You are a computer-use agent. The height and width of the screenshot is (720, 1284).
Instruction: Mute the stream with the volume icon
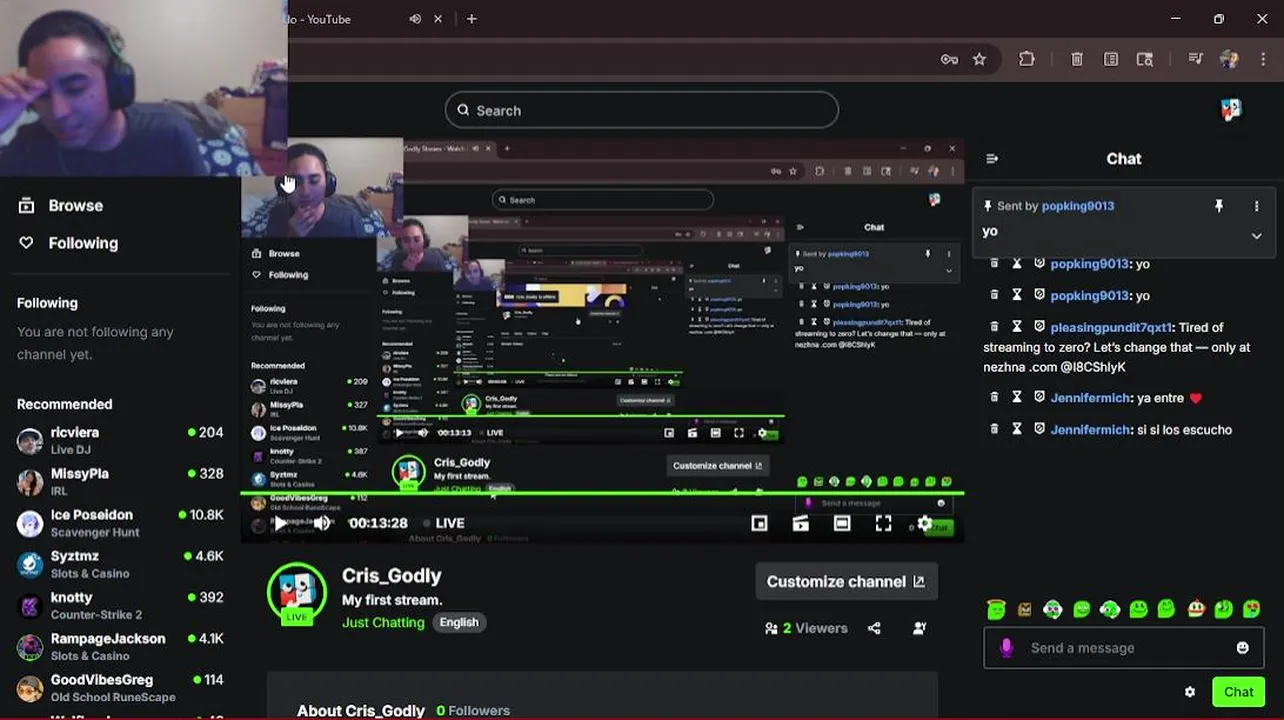click(x=322, y=523)
